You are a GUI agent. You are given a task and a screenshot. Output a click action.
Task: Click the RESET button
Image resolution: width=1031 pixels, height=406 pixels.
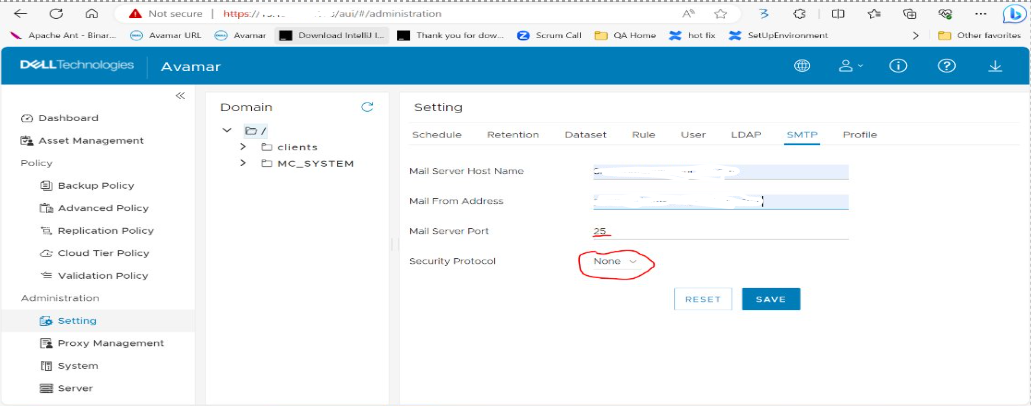(x=703, y=299)
